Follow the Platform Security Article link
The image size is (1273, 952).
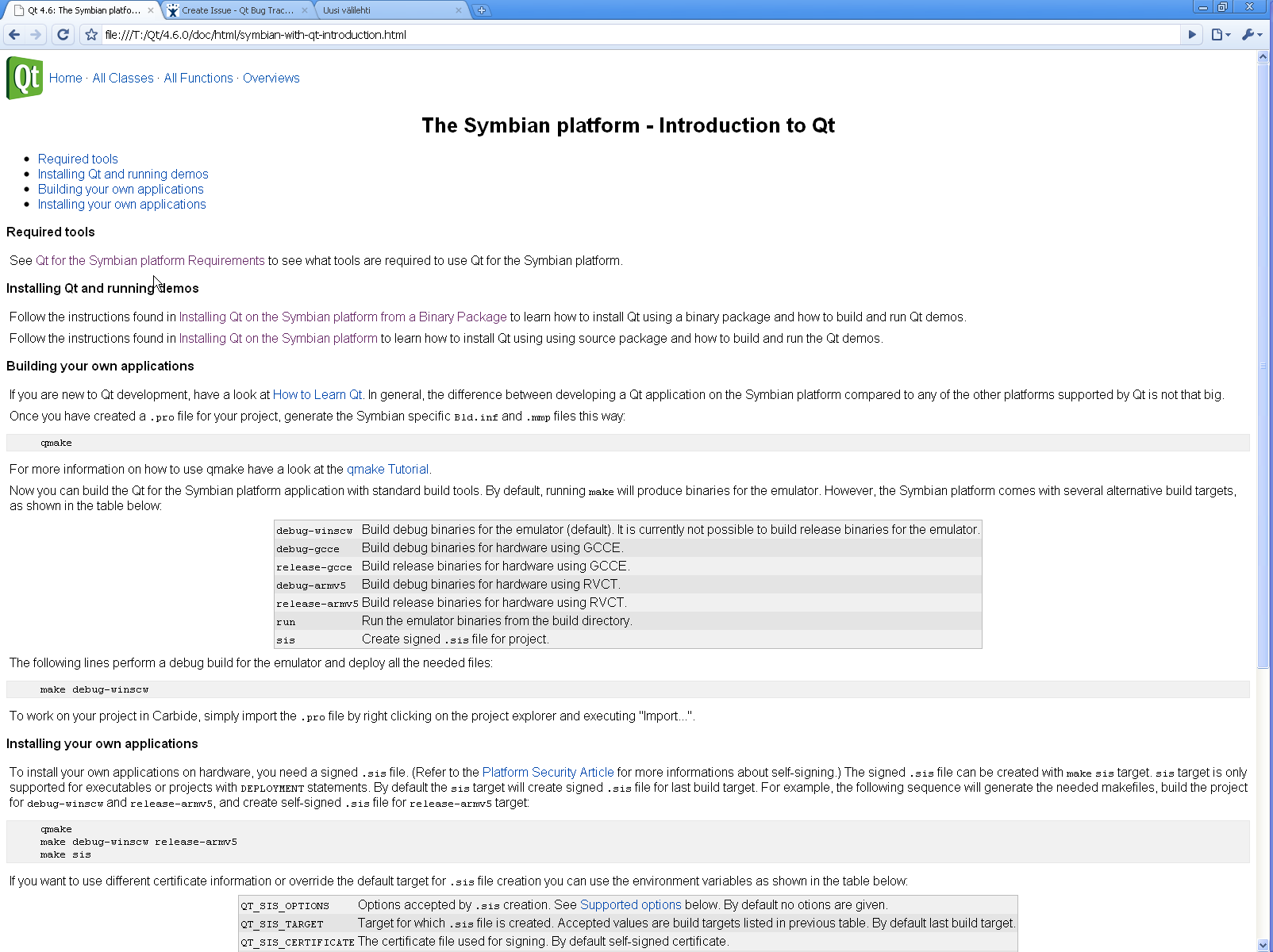(548, 772)
